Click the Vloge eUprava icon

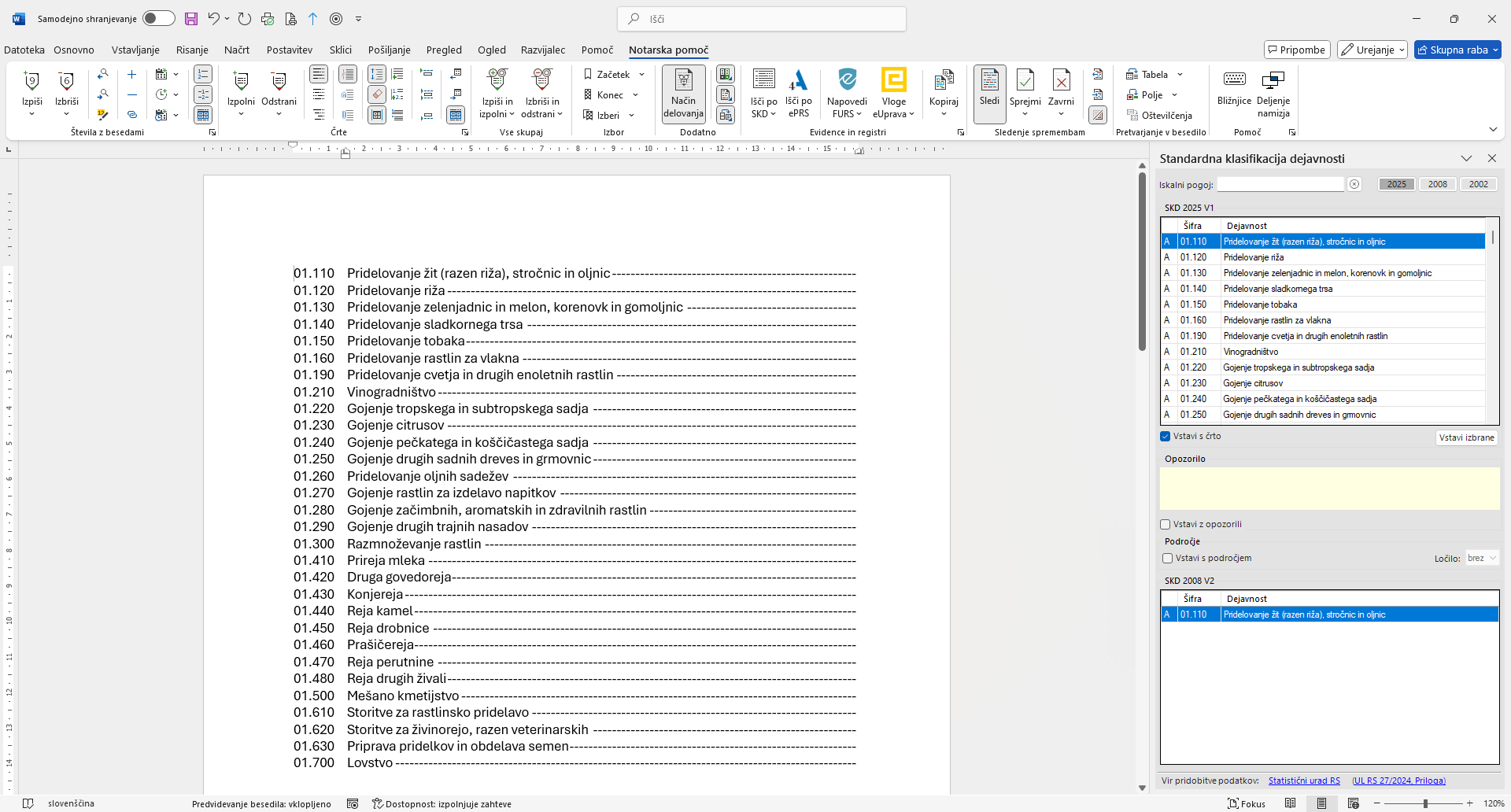(893, 81)
